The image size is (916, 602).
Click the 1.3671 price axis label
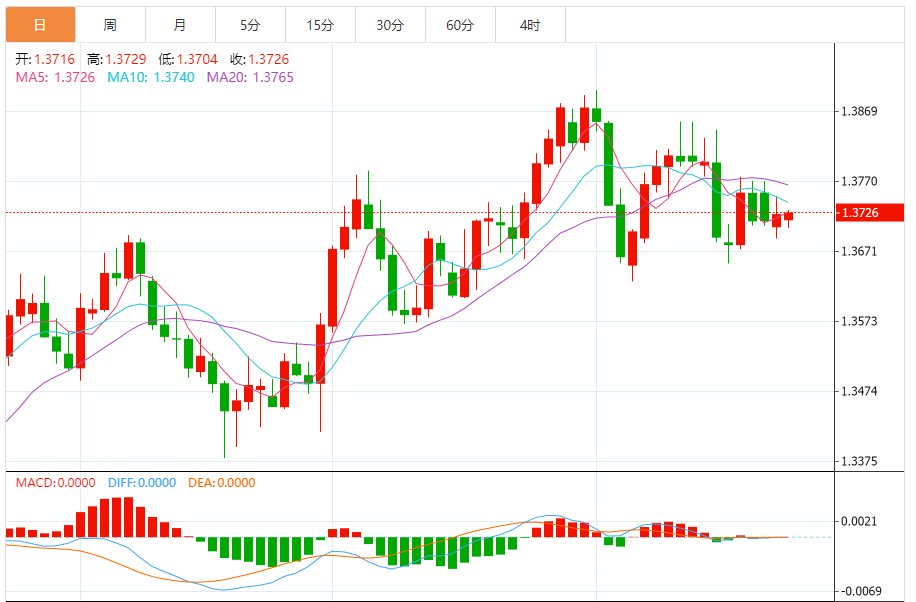pos(859,251)
